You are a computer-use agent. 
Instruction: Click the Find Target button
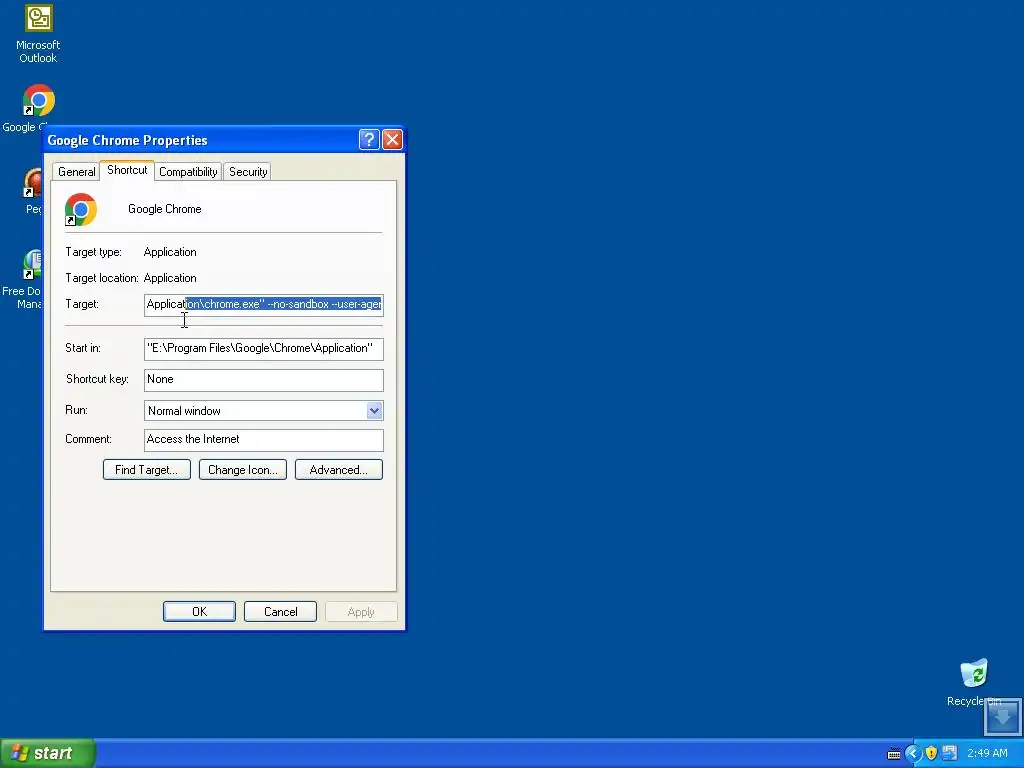[147, 470]
